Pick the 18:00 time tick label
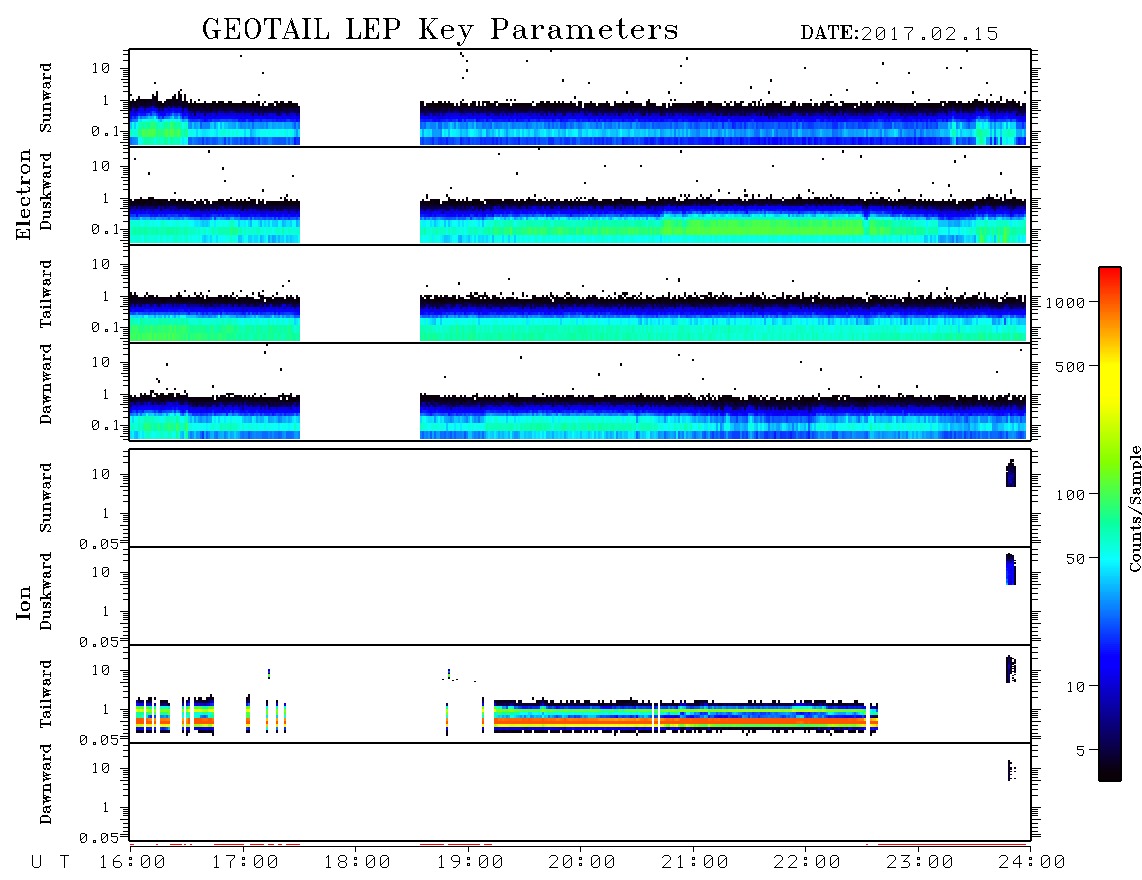 (x=357, y=863)
